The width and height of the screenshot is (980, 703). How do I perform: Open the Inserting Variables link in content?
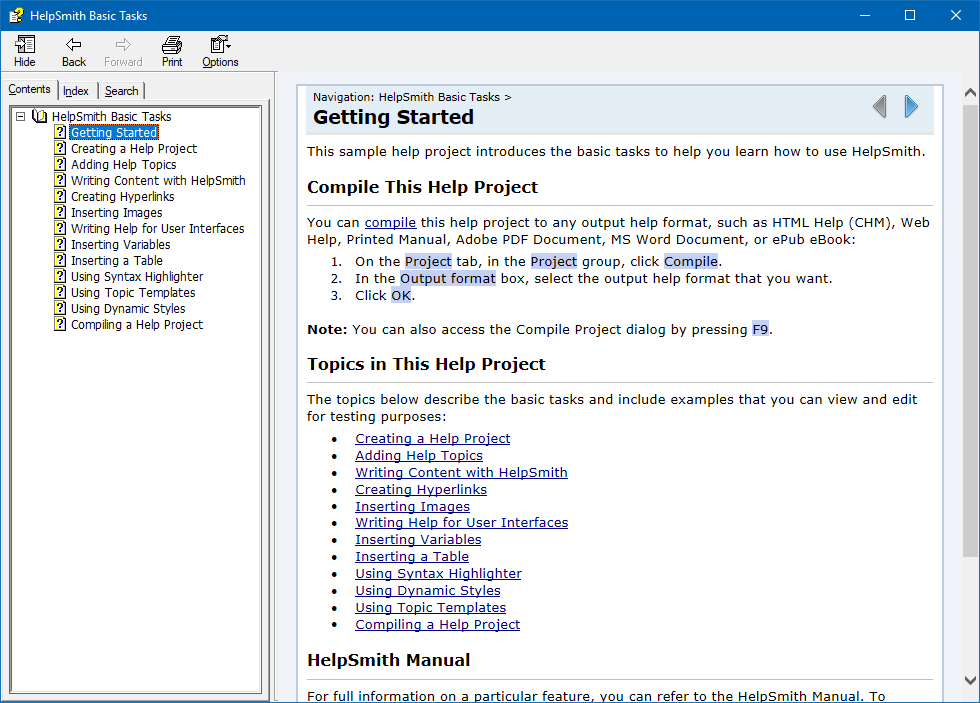[418, 539]
